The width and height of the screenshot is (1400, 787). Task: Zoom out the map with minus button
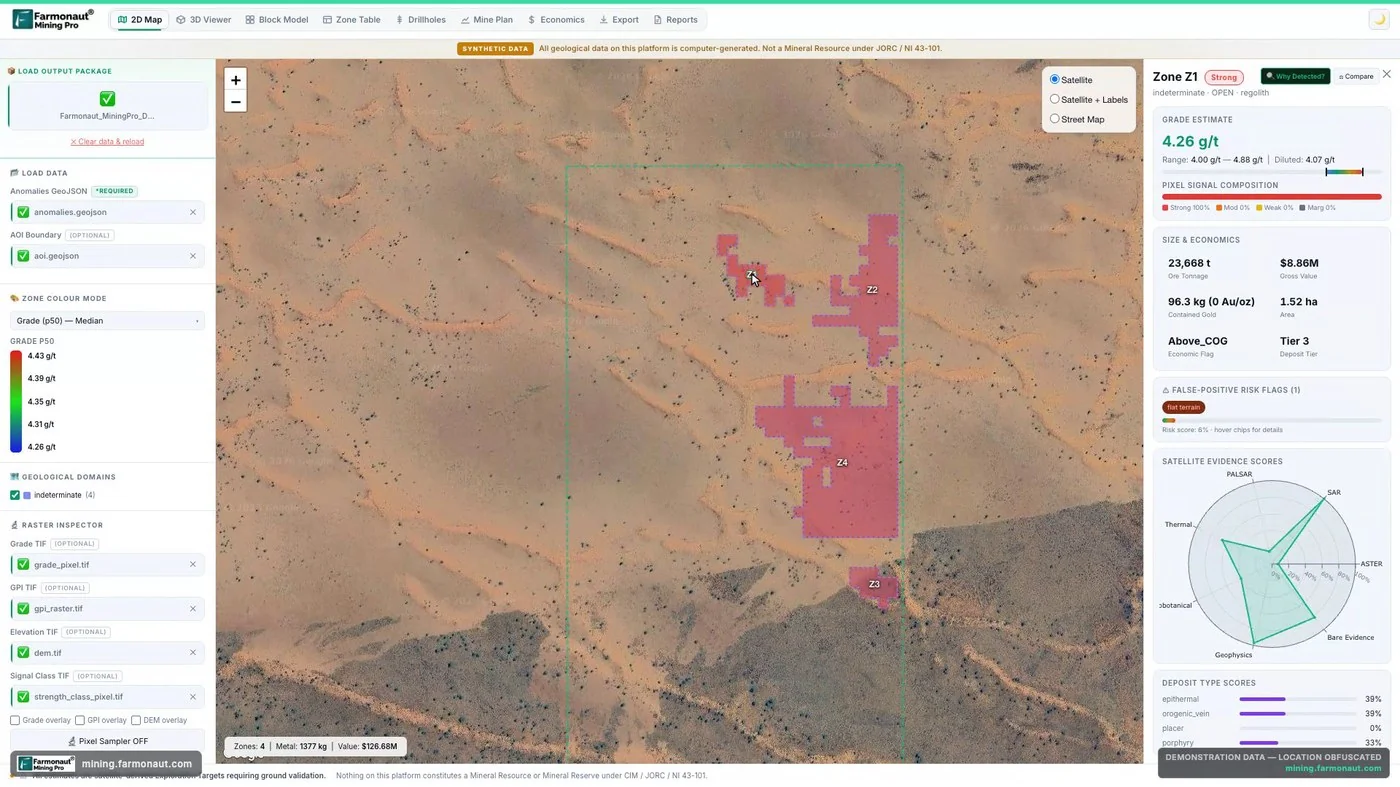236,102
